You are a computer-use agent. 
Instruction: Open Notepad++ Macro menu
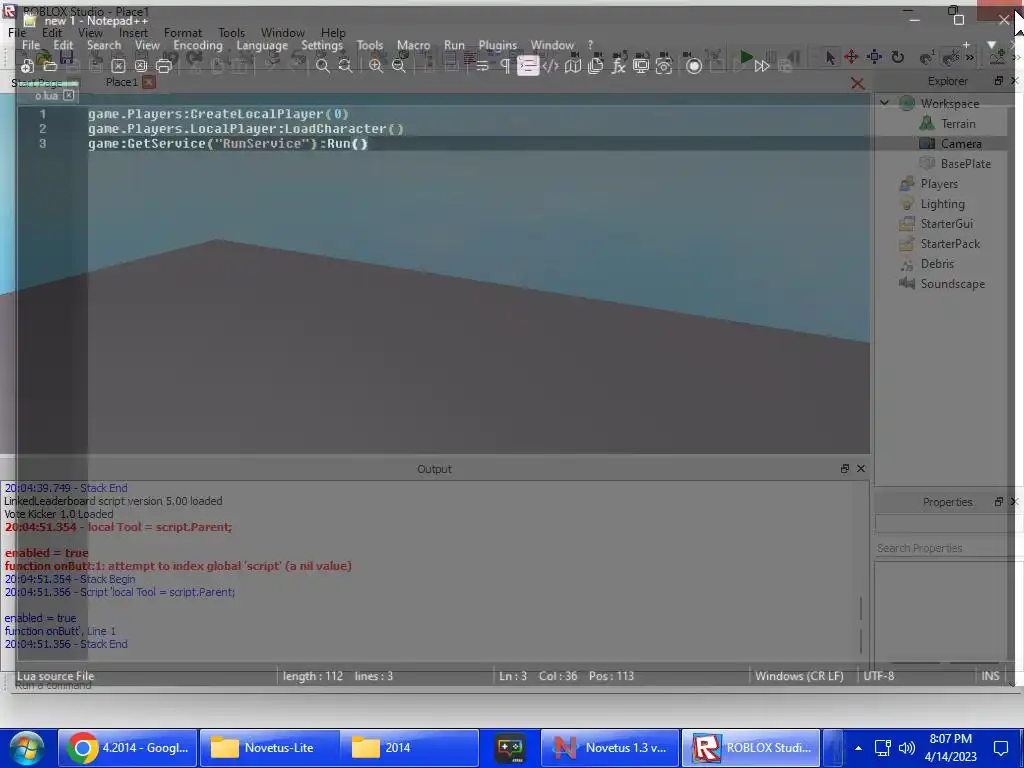tap(413, 45)
